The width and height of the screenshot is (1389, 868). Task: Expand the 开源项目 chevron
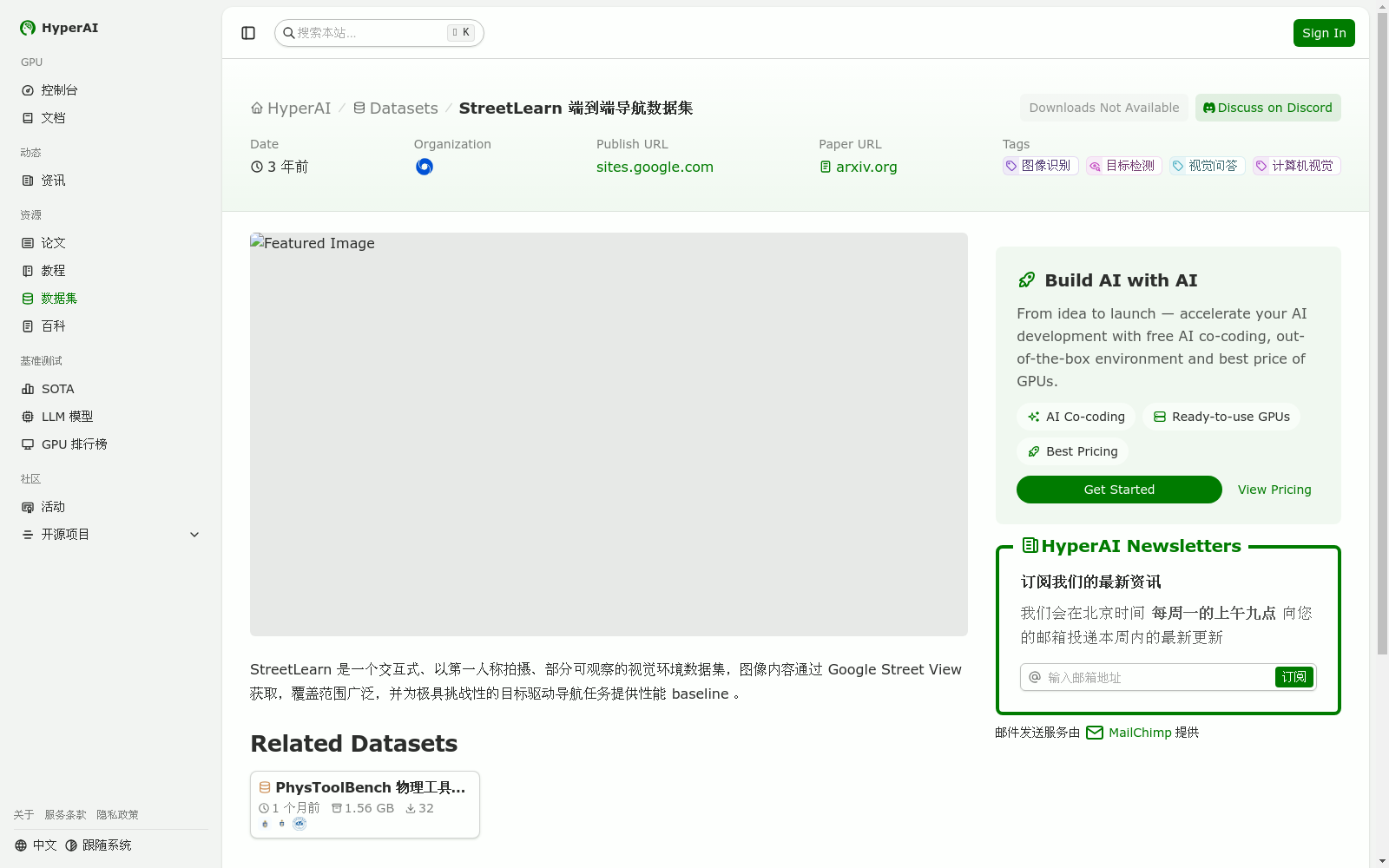pos(194,535)
